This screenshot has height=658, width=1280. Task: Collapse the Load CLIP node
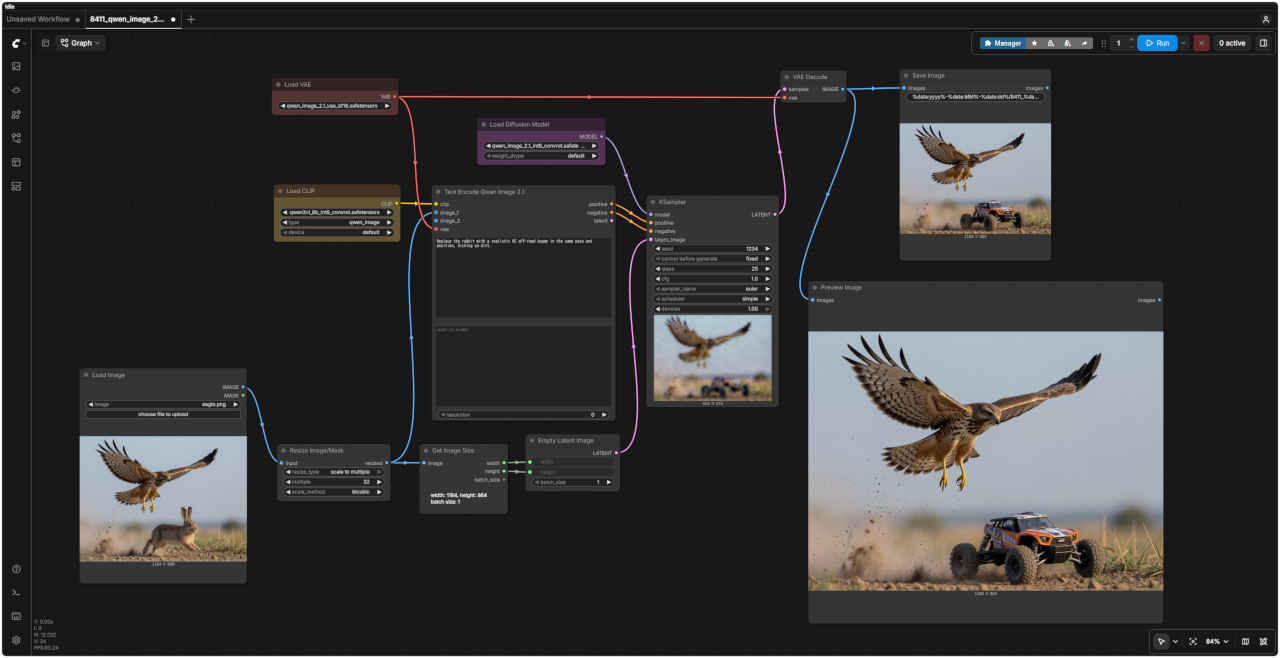280,191
